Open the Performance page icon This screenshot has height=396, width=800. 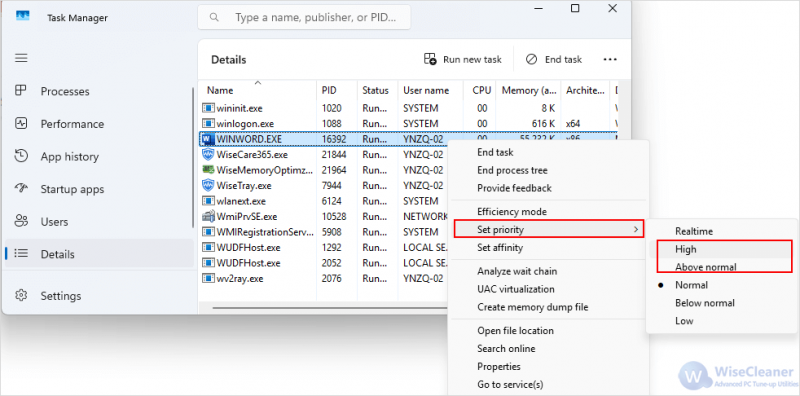point(21,123)
